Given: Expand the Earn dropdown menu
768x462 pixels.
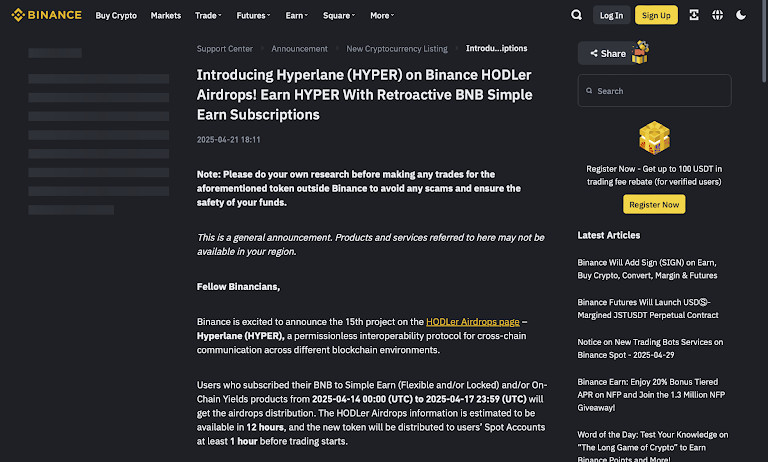Looking at the screenshot, I should [296, 15].
